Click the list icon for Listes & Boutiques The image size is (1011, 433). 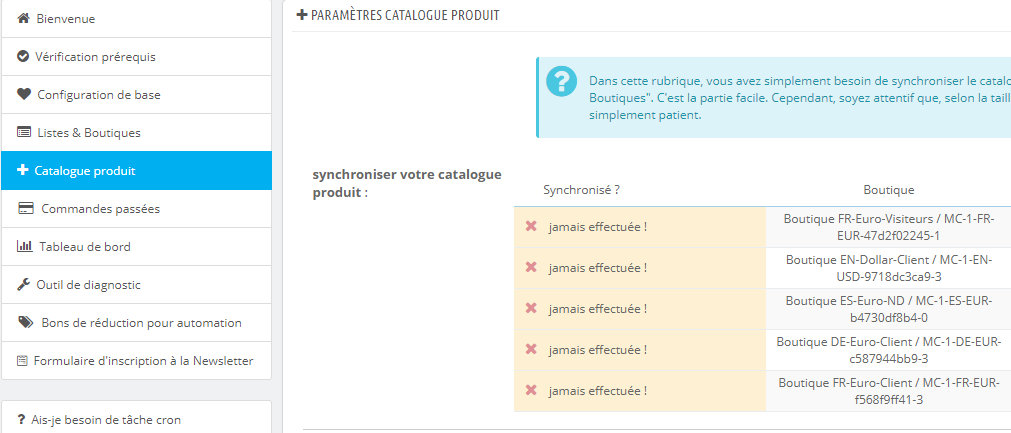(x=24, y=133)
